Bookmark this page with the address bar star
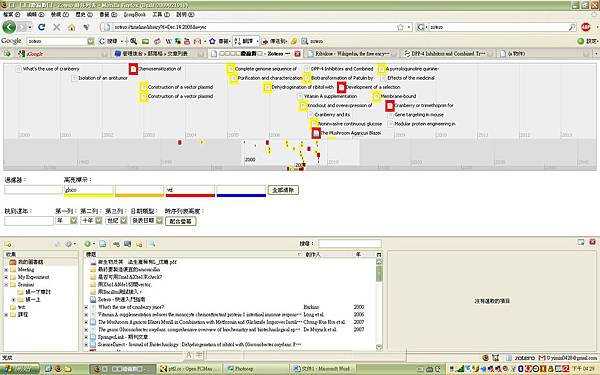Viewport: 600px width, 375px height. (400, 27)
